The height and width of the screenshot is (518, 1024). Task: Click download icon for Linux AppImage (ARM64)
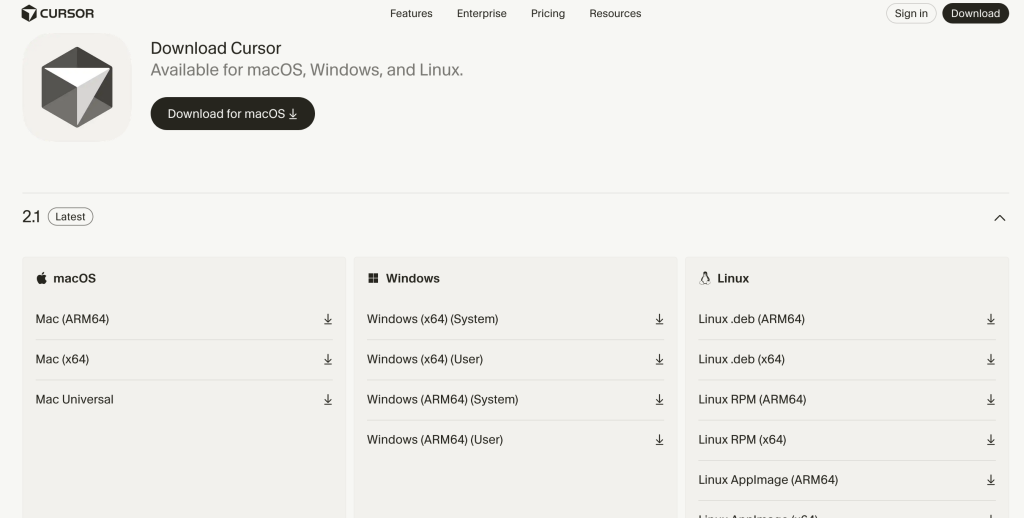[990, 480]
